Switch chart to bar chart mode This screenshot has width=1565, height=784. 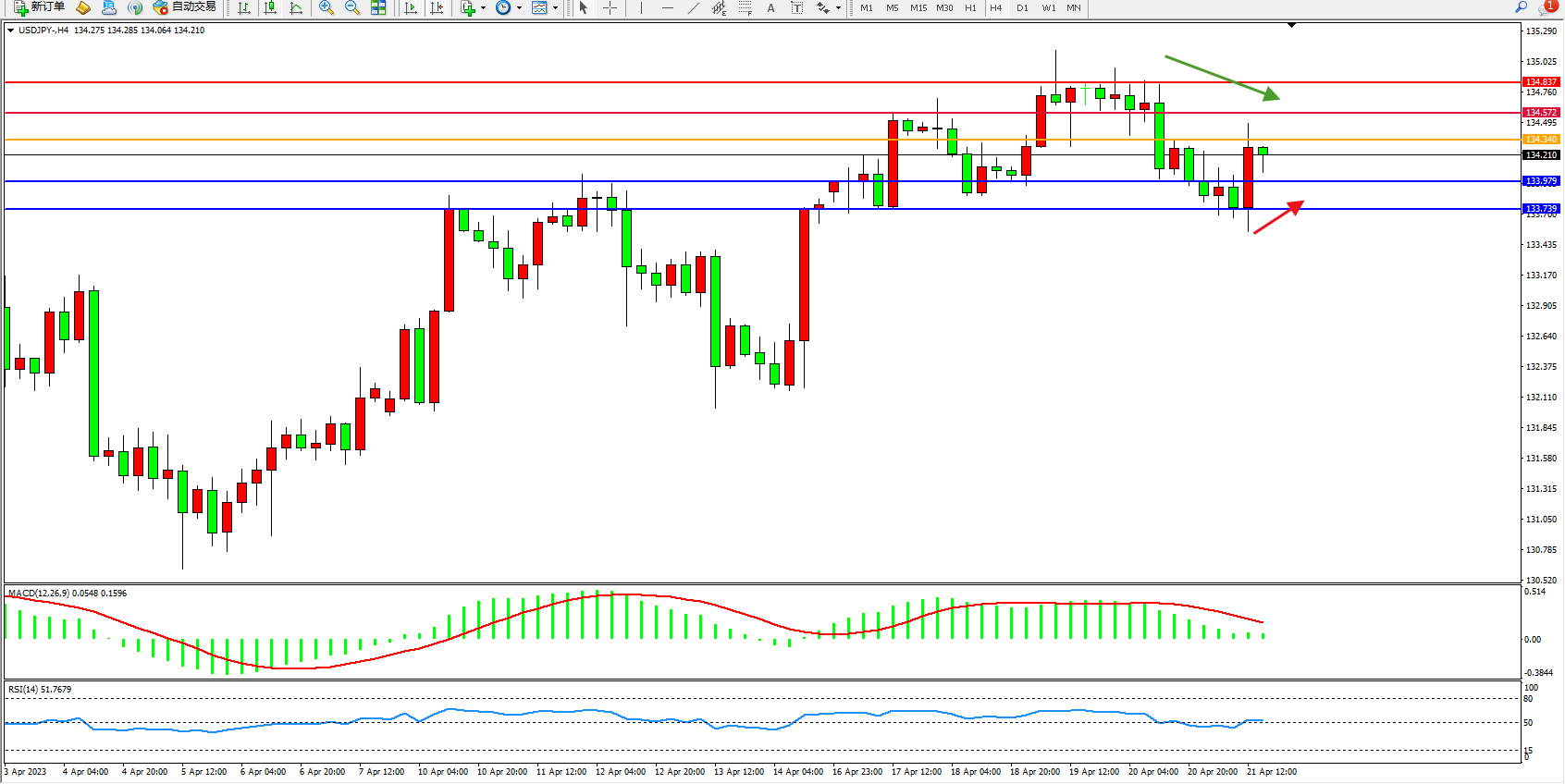(x=244, y=7)
